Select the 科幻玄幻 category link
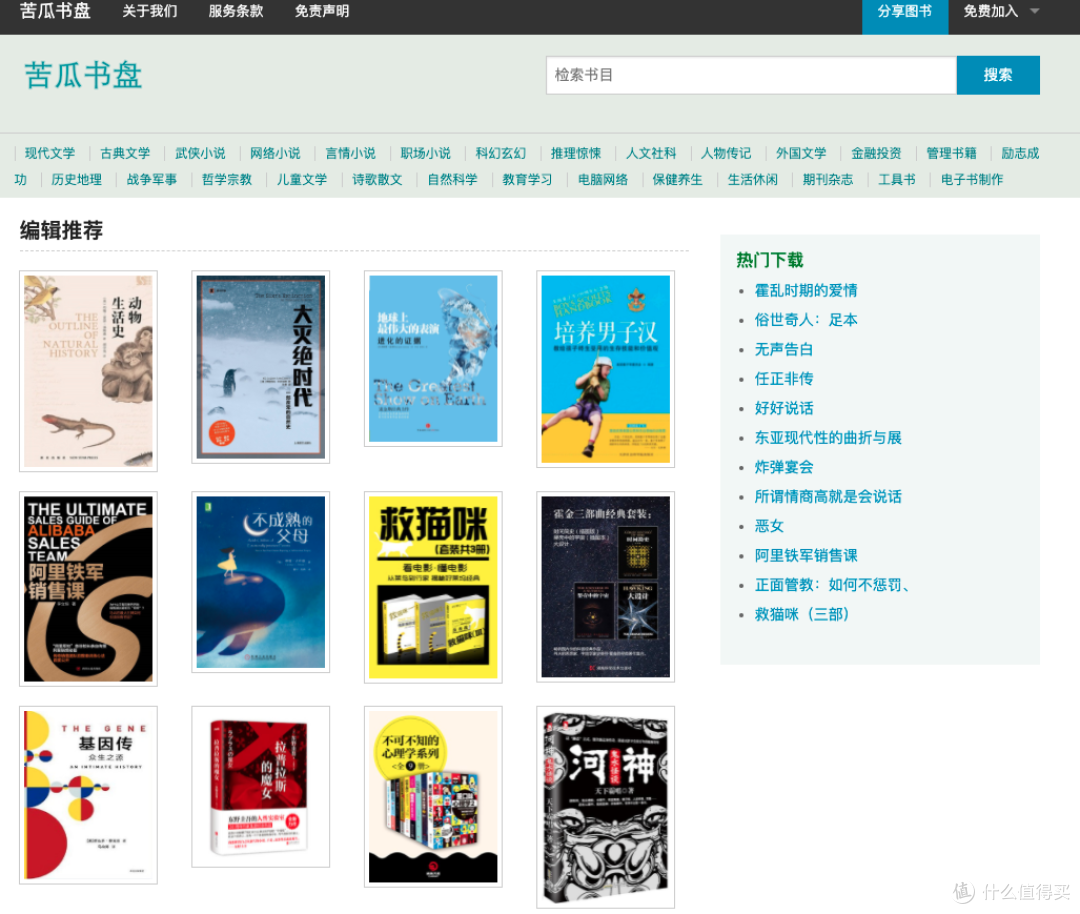 click(500, 153)
